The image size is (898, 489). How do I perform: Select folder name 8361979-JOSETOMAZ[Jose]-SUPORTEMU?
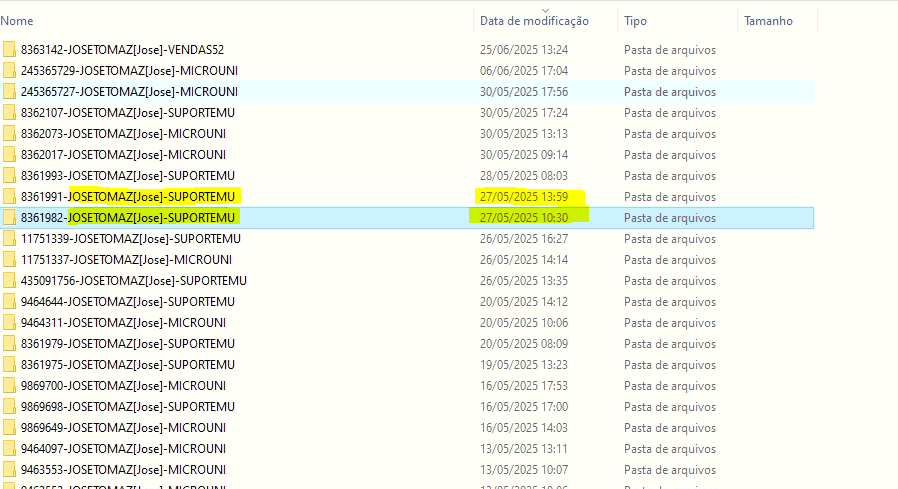(128, 344)
